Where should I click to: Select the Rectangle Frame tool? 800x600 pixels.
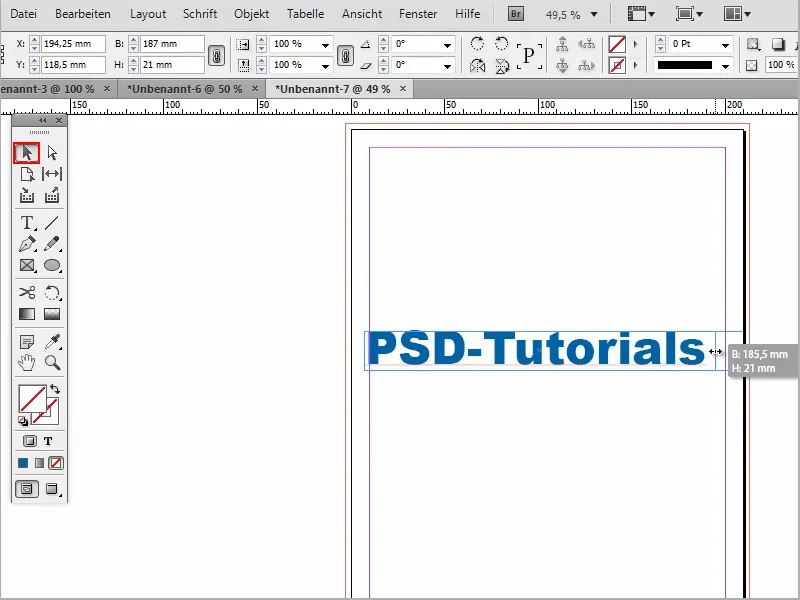27,265
